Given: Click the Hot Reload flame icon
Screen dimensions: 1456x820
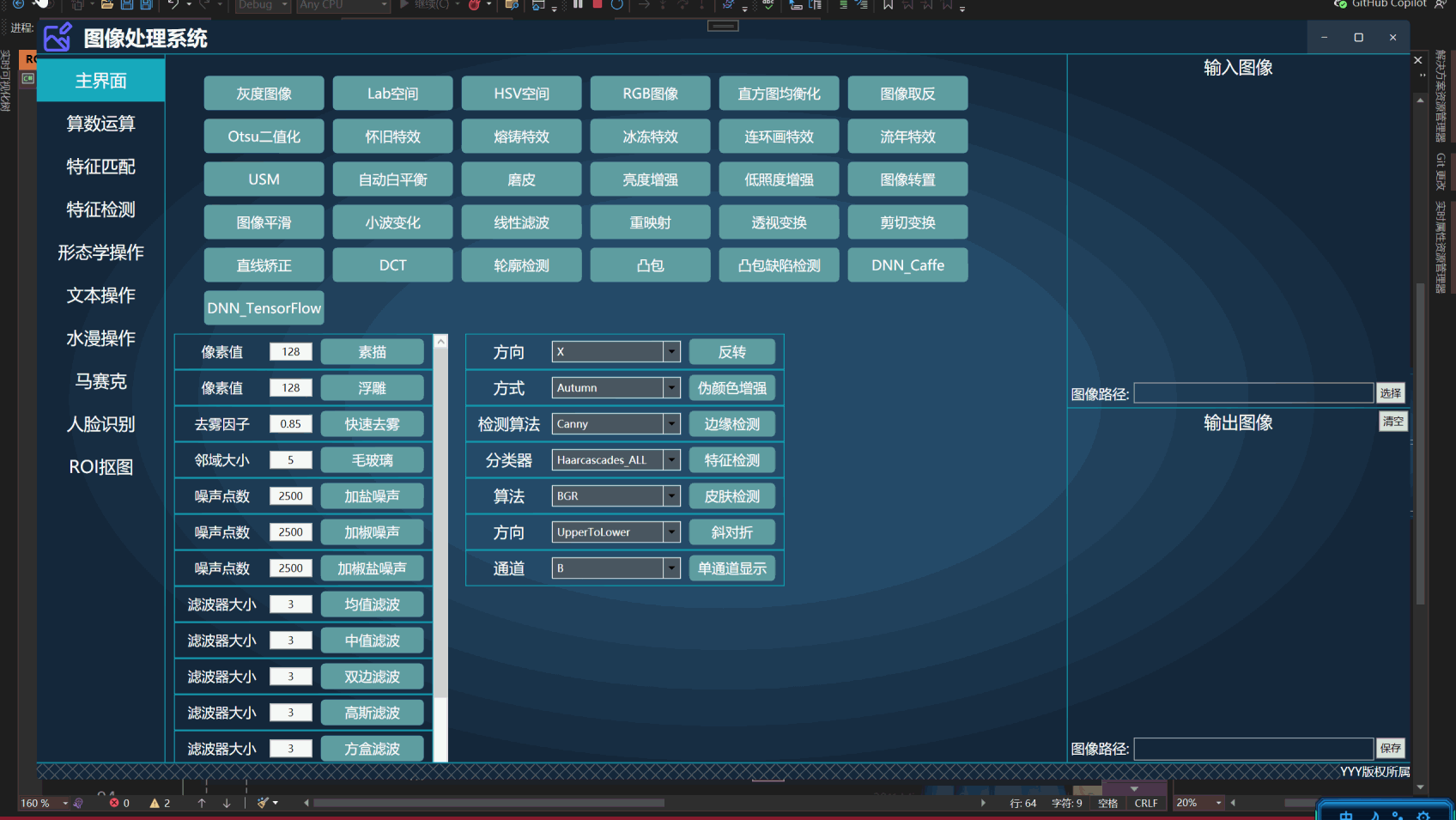Looking at the screenshot, I should 475,6.
